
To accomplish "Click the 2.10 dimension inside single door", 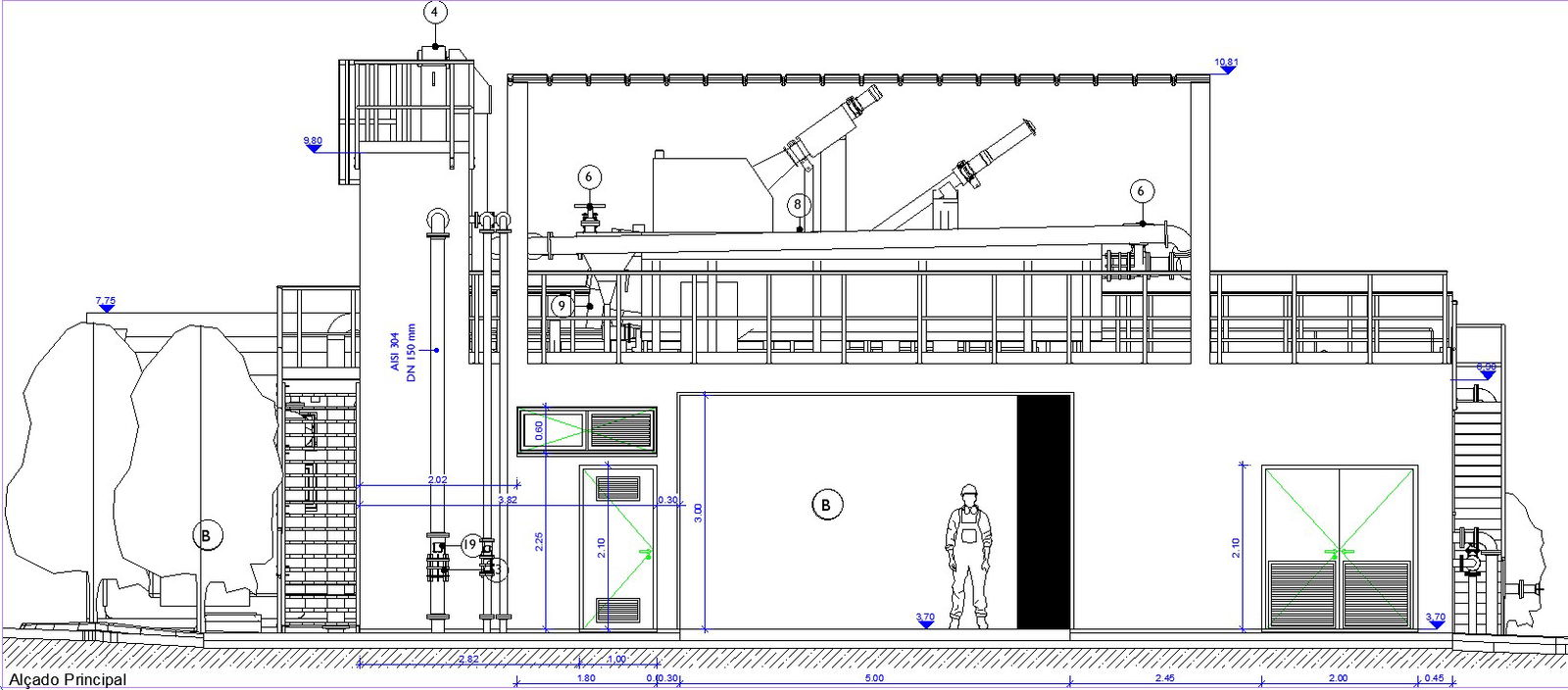I will point(602,548).
